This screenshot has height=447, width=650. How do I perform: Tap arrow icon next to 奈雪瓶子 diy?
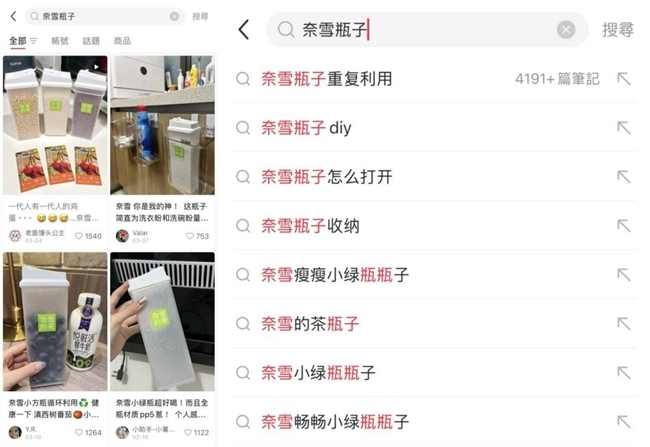click(623, 128)
